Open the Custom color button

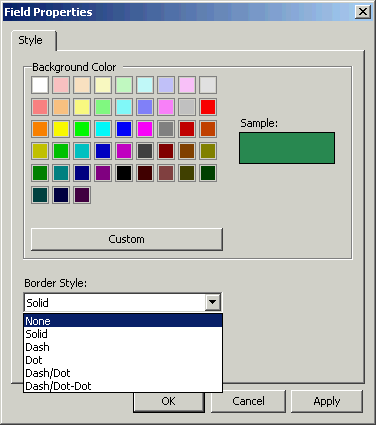click(x=127, y=239)
